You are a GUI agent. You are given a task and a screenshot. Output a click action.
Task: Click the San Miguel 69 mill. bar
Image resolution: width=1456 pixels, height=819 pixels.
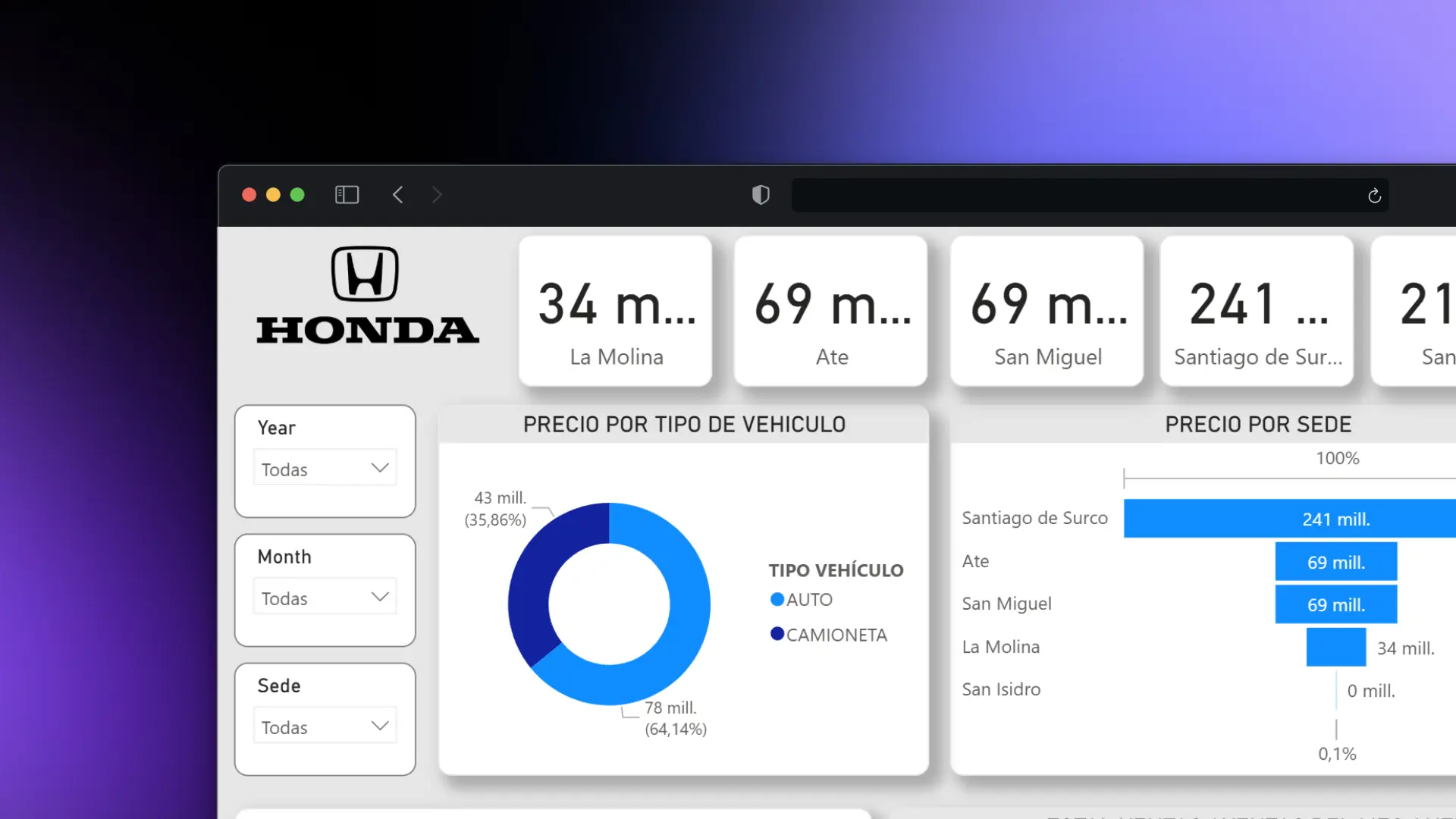click(1336, 604)
